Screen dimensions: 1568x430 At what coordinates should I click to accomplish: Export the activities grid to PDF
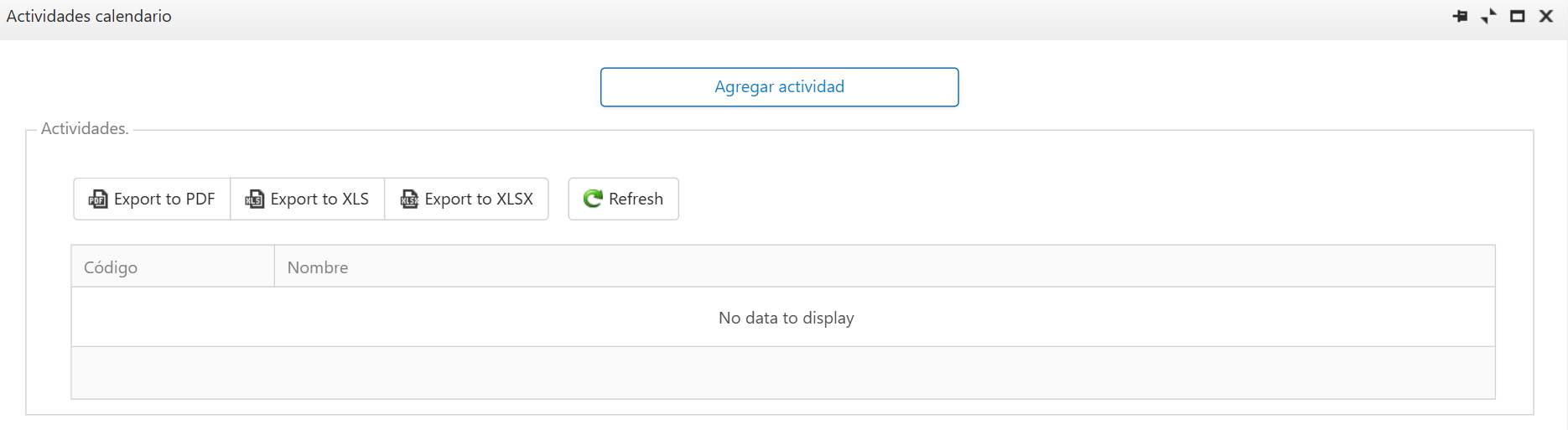152,199
